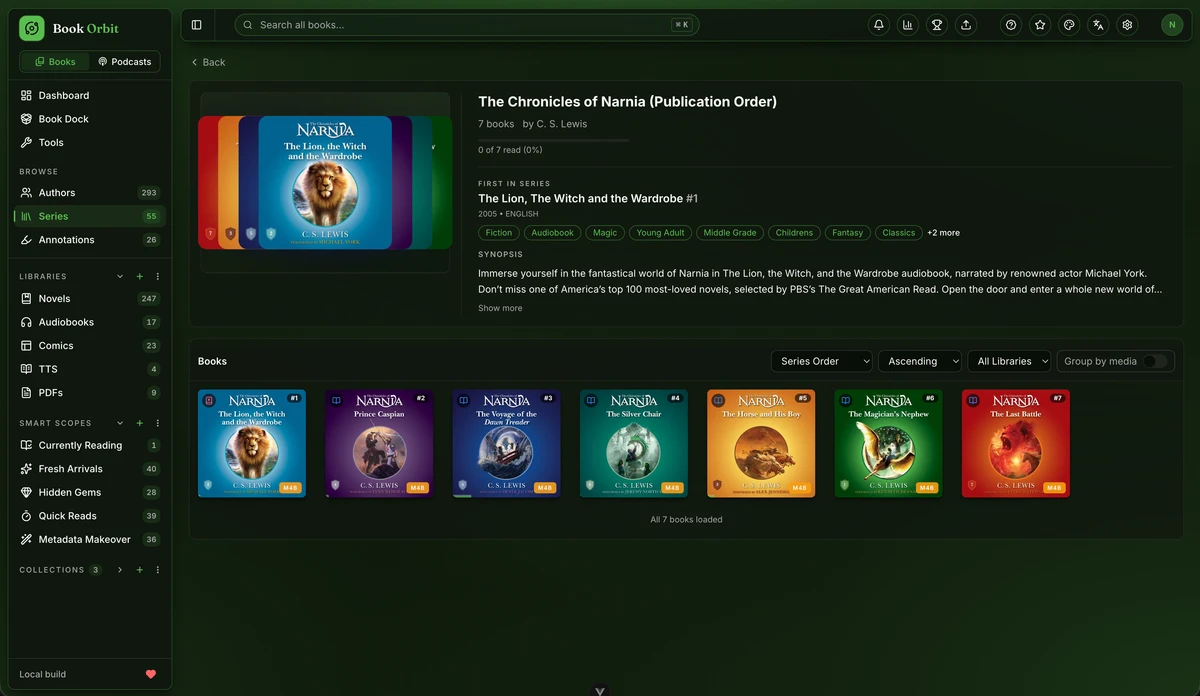Go Back to previous page
Screen dimensions: 1200x696
click(x=208, y=62)
